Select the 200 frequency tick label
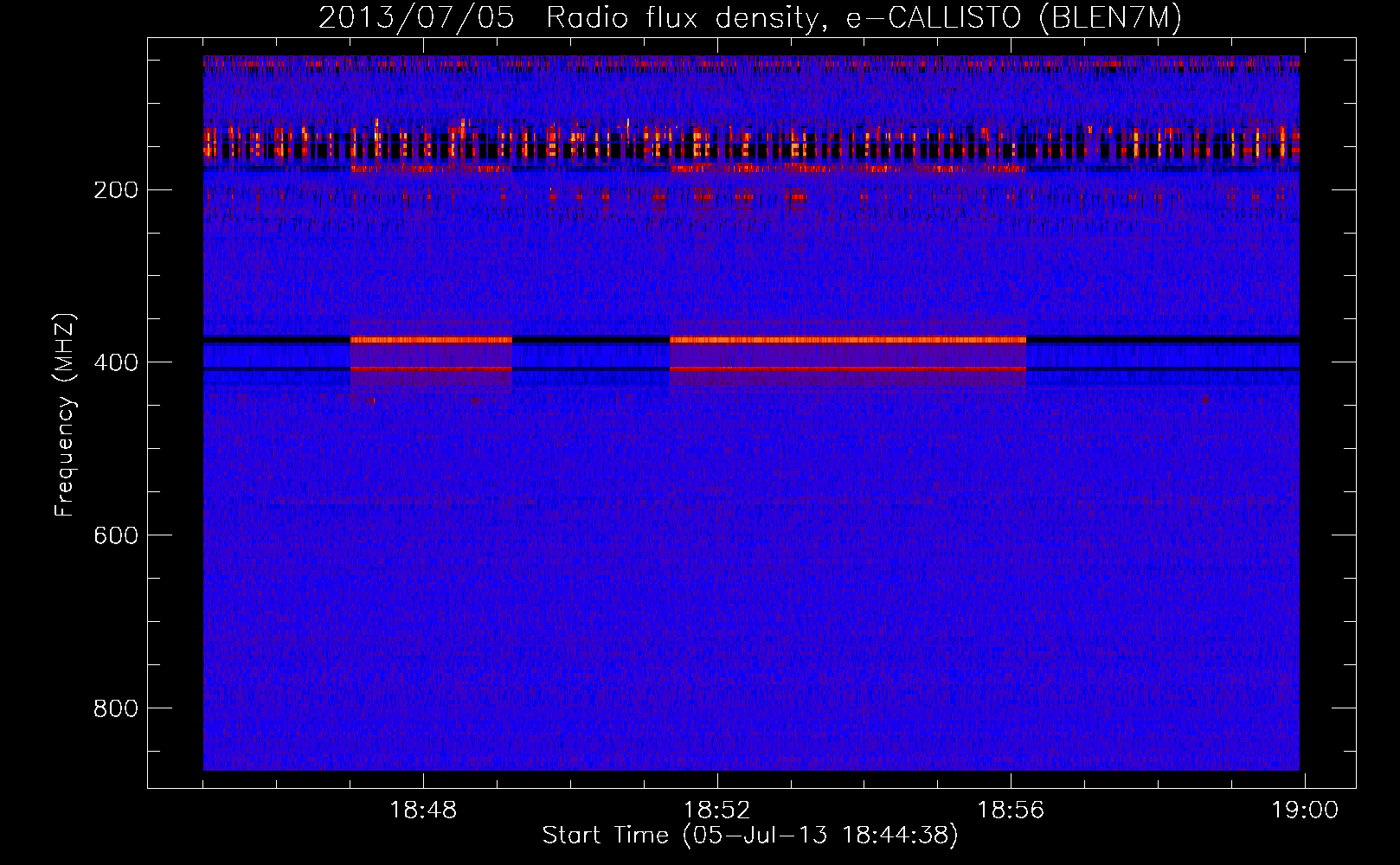The width and height of the screenshot is (1400, 865). click(x=116, y=190)
